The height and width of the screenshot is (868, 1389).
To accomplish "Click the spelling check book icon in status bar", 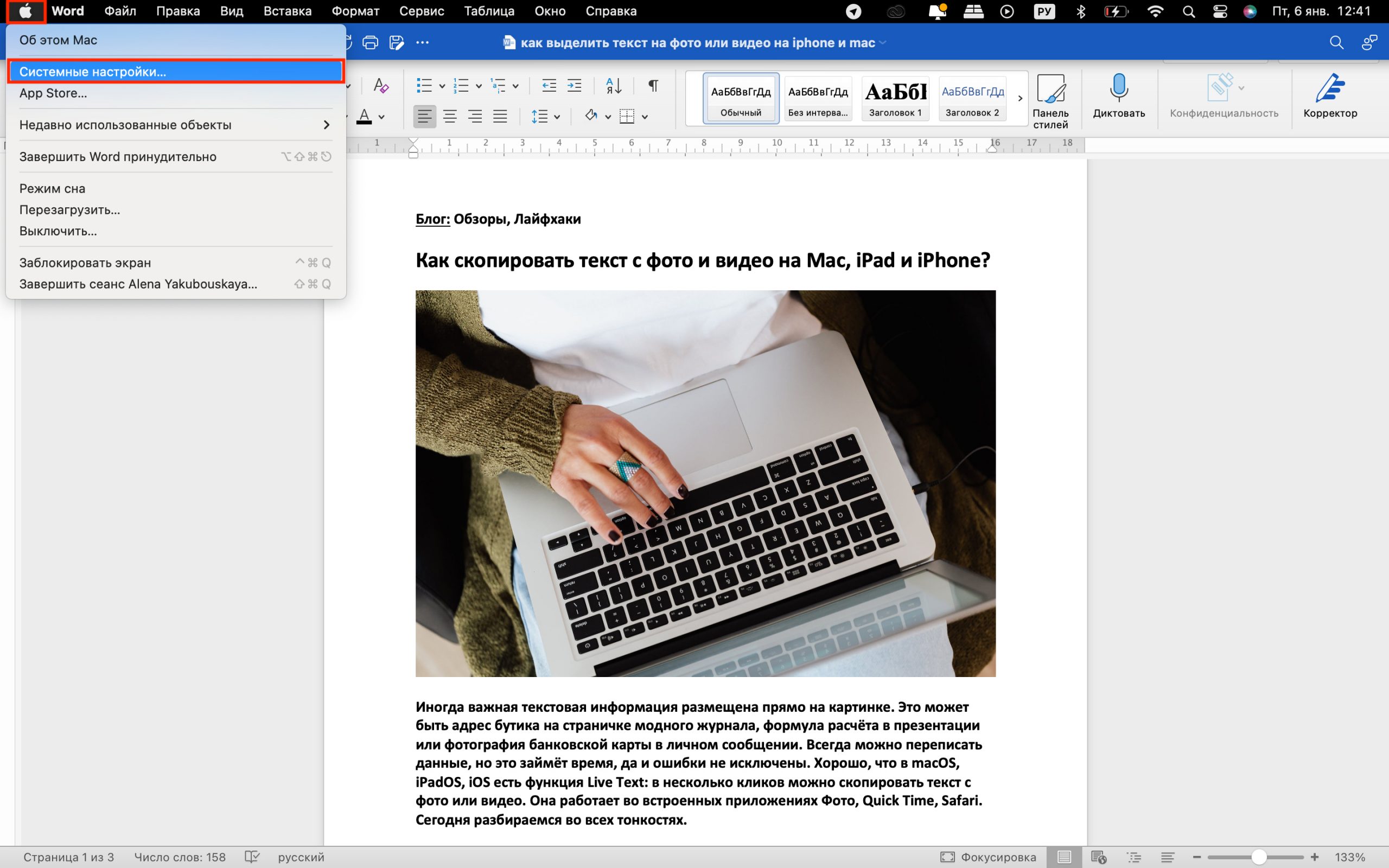I will [x=252, y=857].
